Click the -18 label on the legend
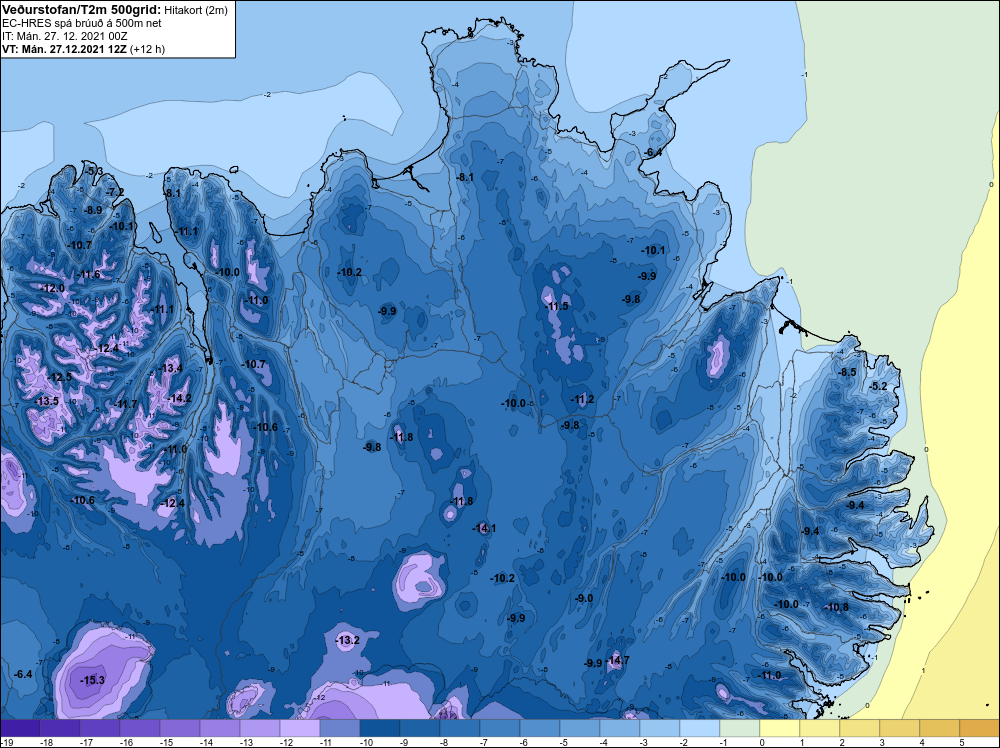 [46, 742]
